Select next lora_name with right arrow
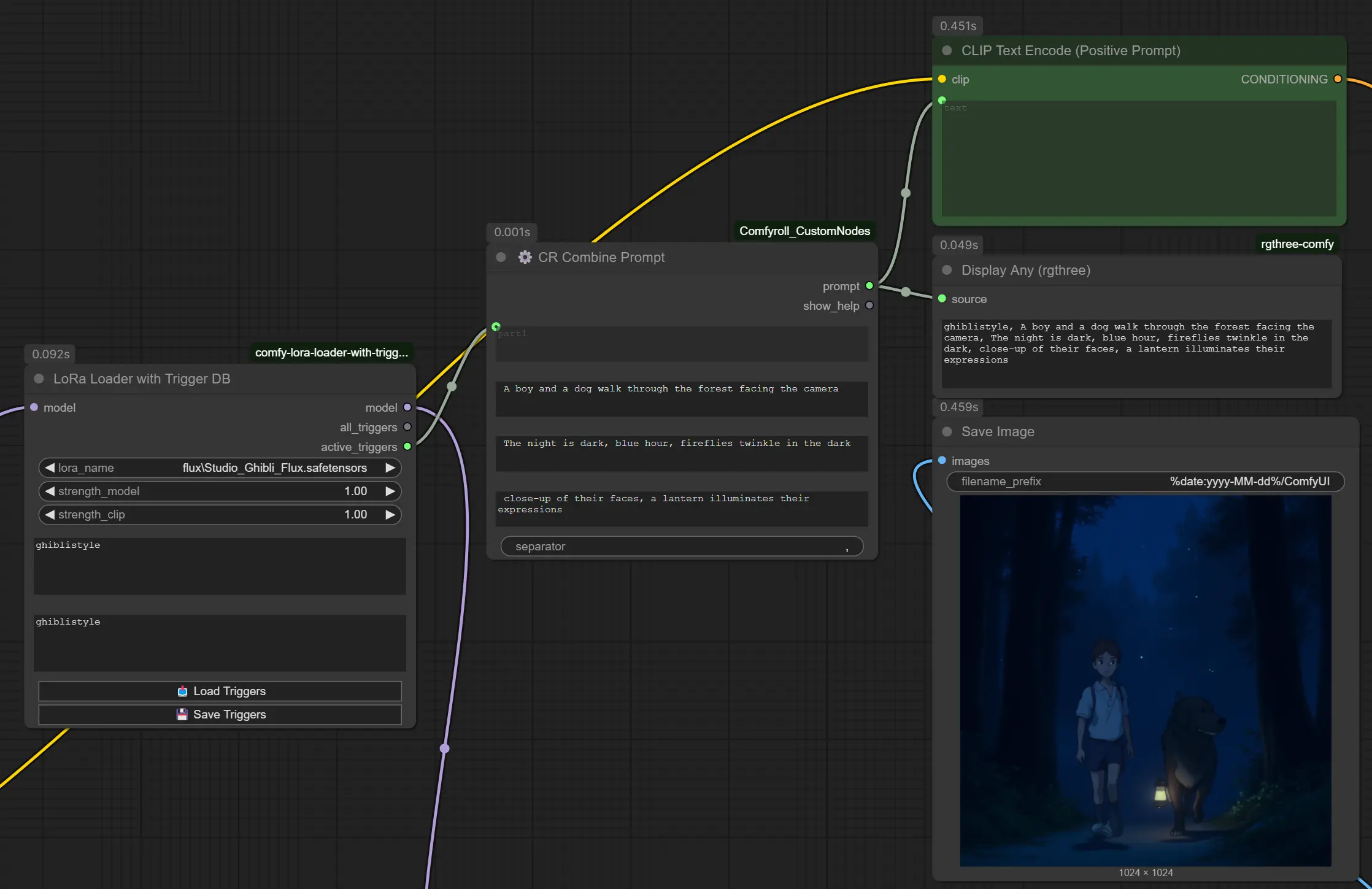This screenshot has width=1372, height=889. pyautogui.click(x=390, y=468)
